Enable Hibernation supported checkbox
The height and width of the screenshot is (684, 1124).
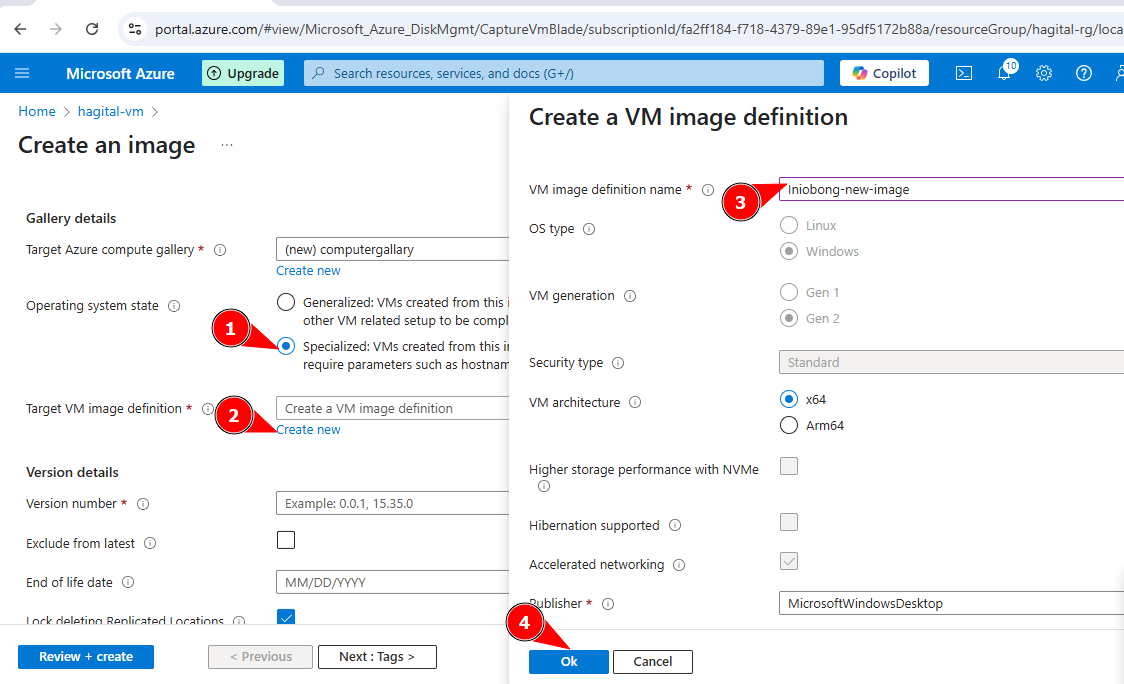pyautogui.click(x=789, y=522)
